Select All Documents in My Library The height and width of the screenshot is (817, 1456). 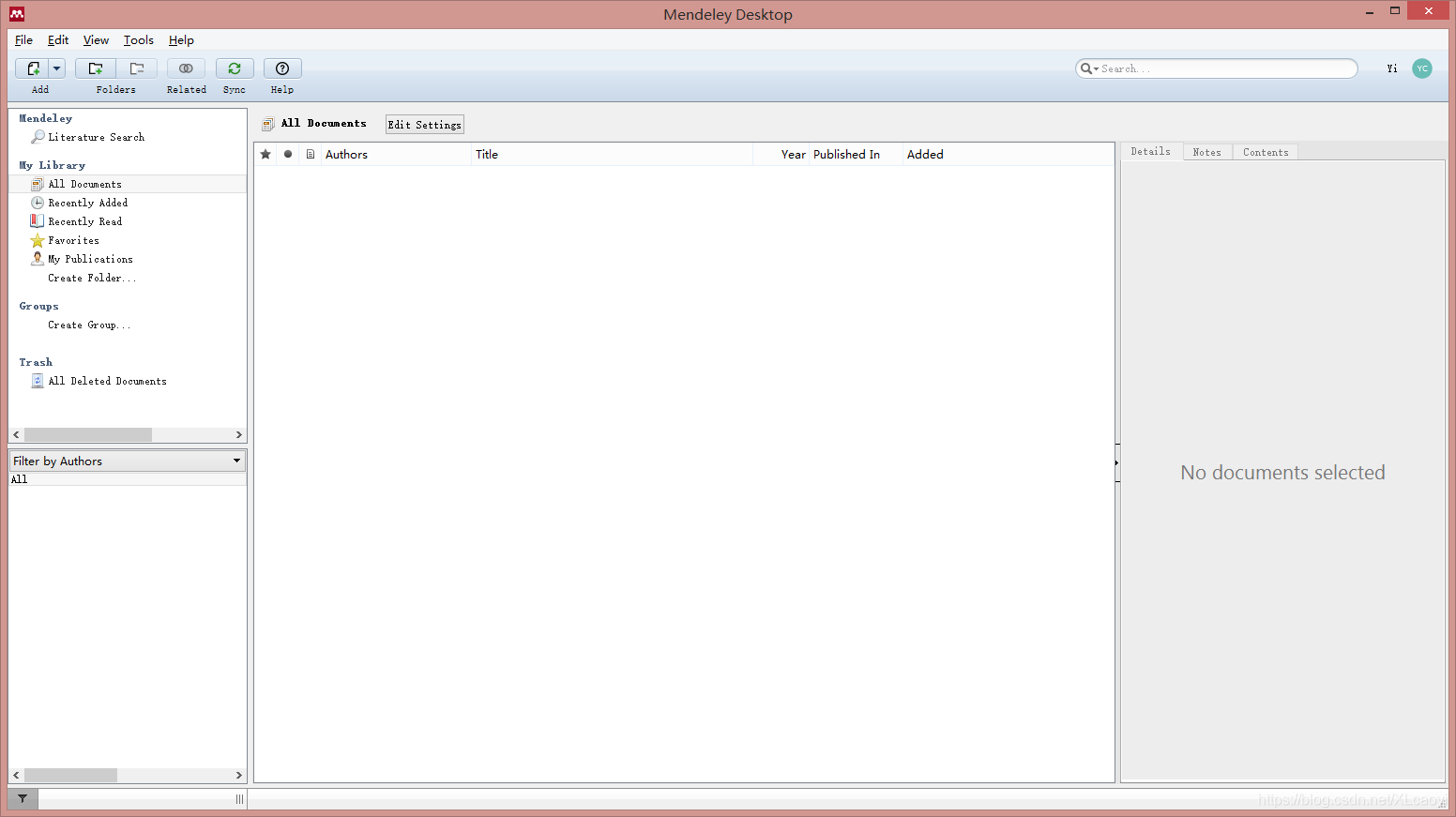(84, 184)
